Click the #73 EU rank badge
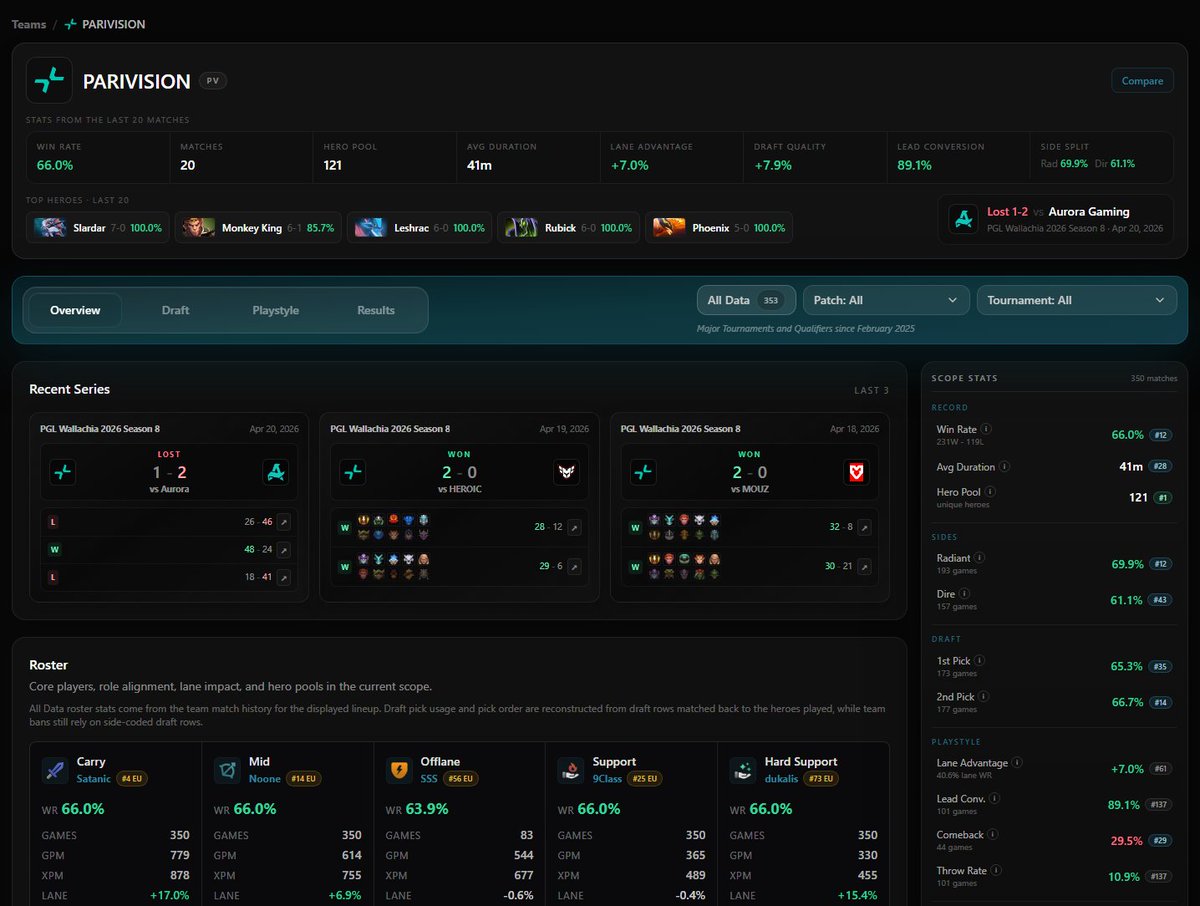 pos(823,778)
